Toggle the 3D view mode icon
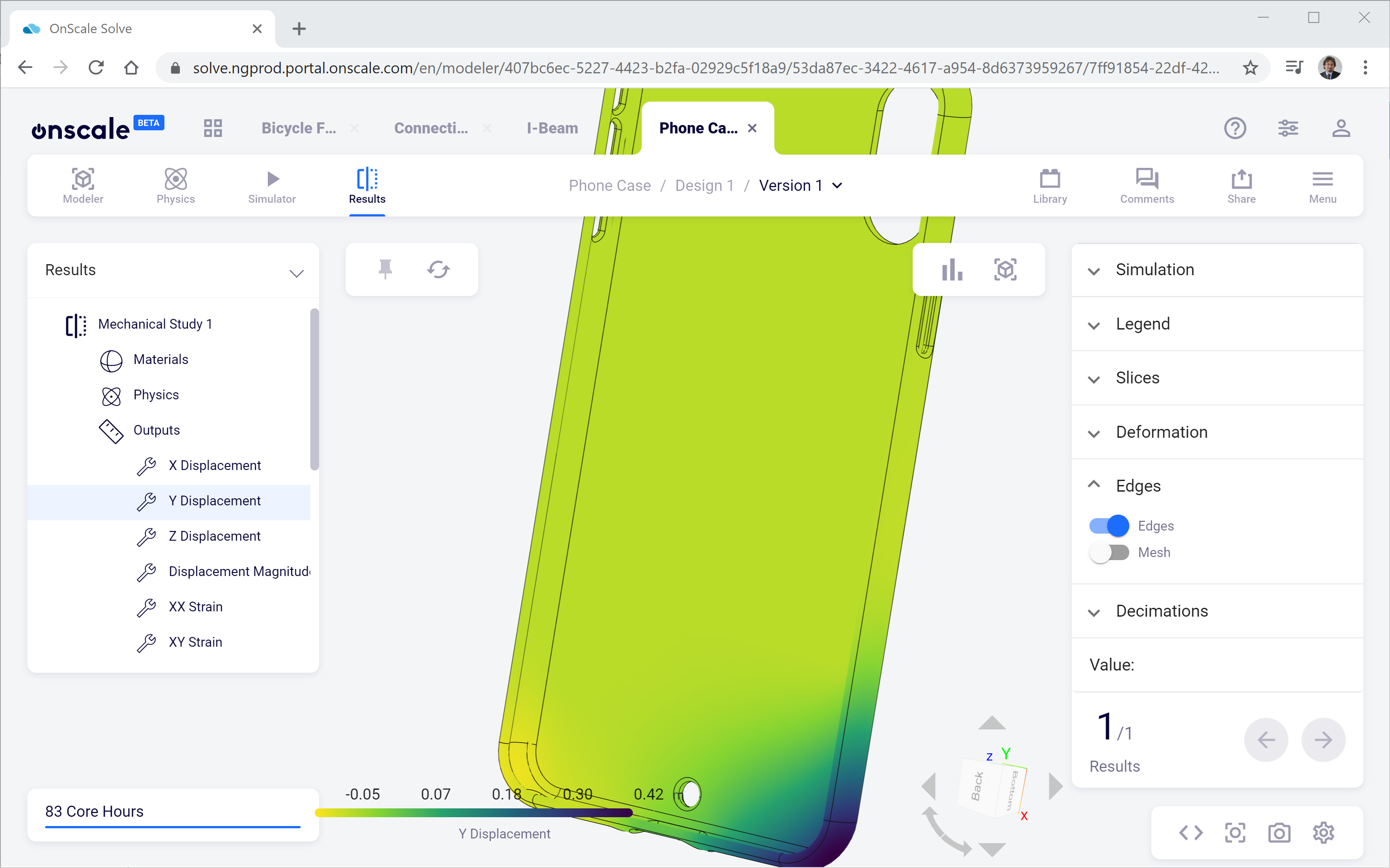The image size is (1390, 868). pyautogui.click(x=1005, y=269)
